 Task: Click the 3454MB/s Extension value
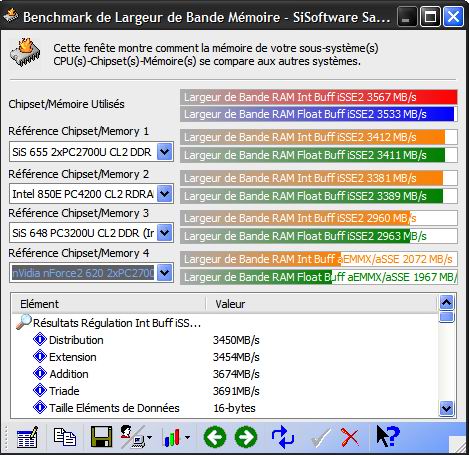[x=236, y=357]
